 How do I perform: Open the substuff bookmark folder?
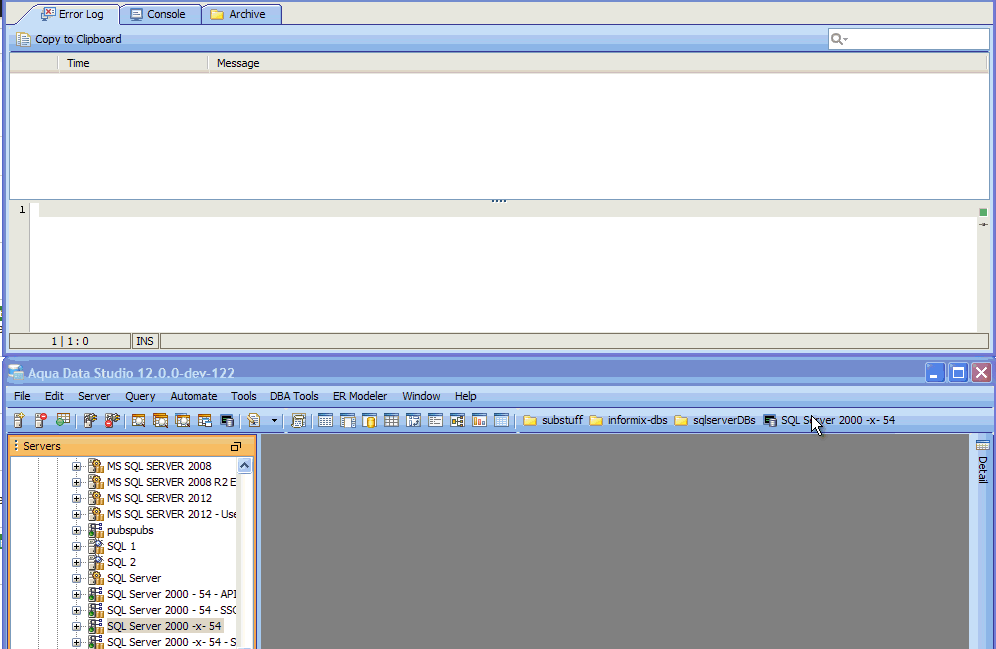pyautogui.click(x=553, y=420)
